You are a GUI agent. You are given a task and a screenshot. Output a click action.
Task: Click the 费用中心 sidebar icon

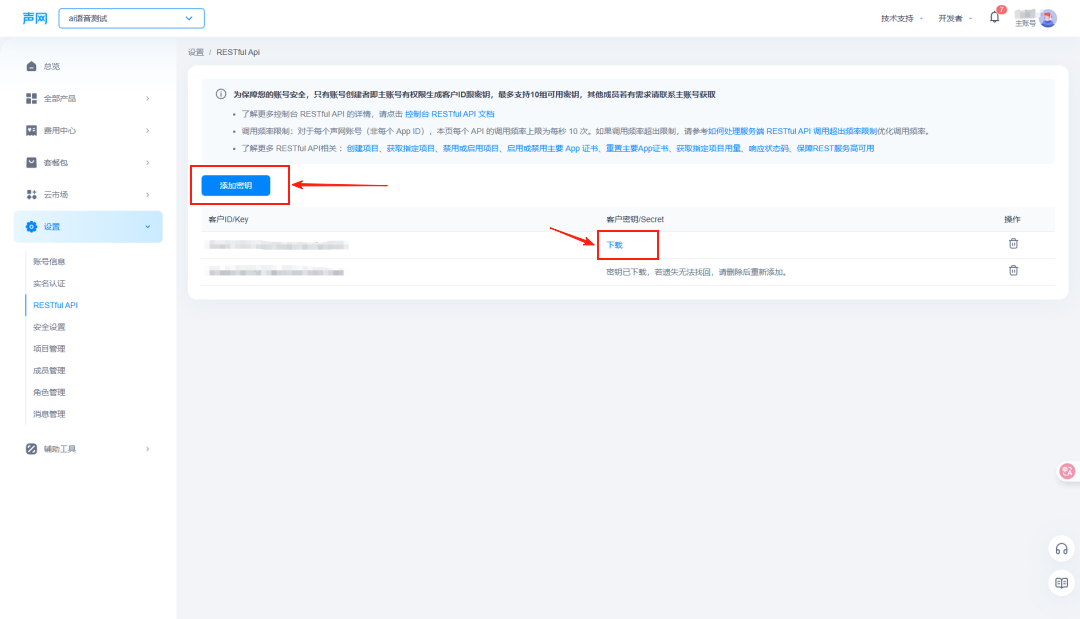coord(31,130)
